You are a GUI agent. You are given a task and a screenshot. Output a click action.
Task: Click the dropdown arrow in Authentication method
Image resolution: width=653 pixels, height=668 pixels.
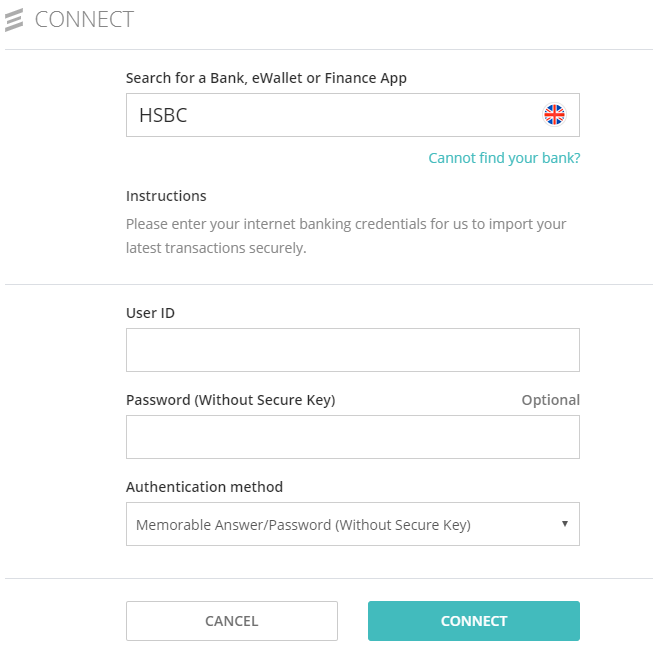pos(565,524)
